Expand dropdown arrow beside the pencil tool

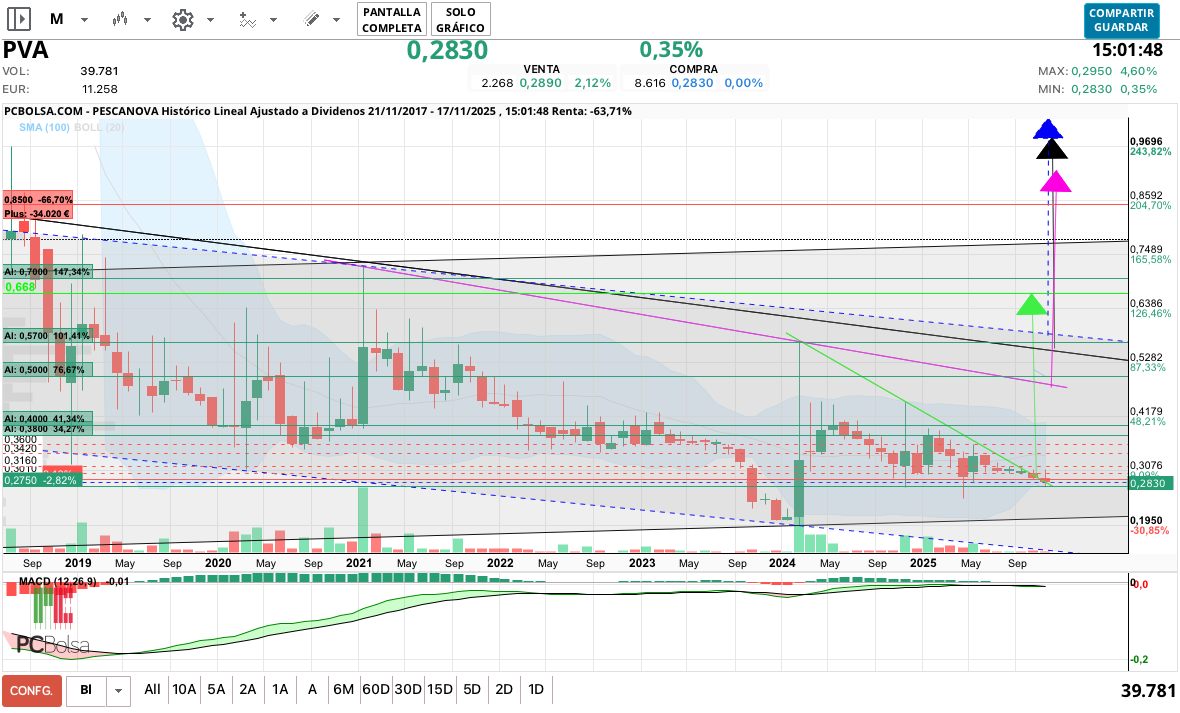tap(339, 20)
